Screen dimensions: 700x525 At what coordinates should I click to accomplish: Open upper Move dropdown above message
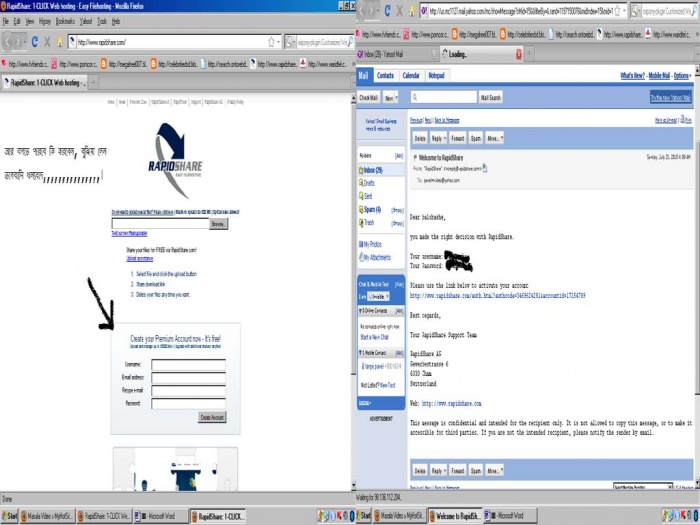[495, 138]
